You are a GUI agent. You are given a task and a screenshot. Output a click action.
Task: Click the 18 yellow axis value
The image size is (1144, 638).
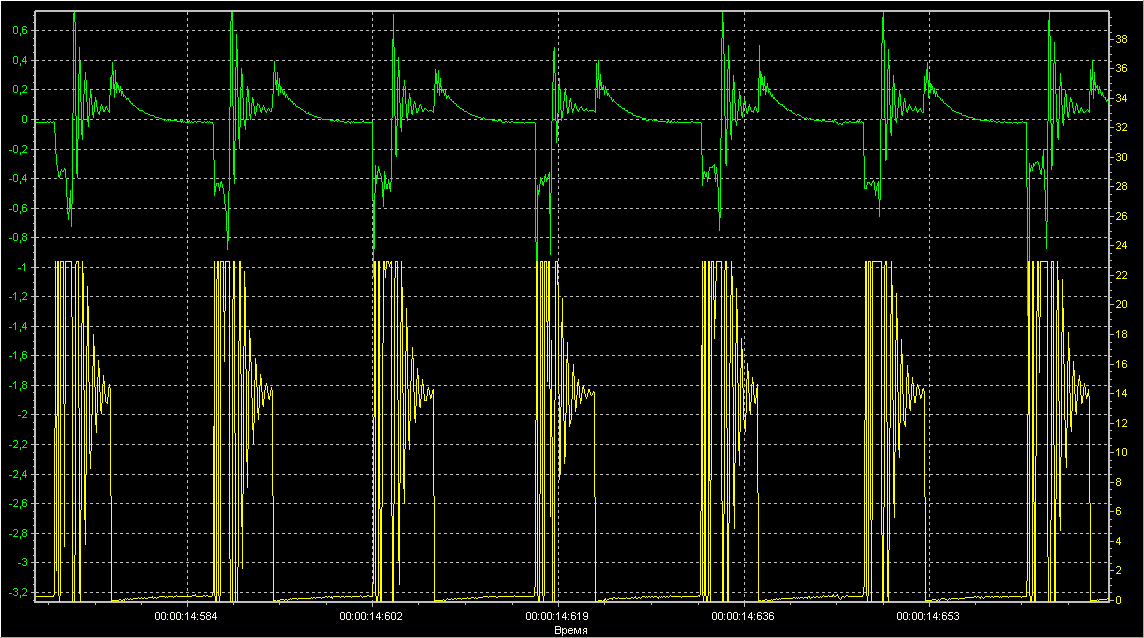pyautogui.click(x=1121, y=334)
